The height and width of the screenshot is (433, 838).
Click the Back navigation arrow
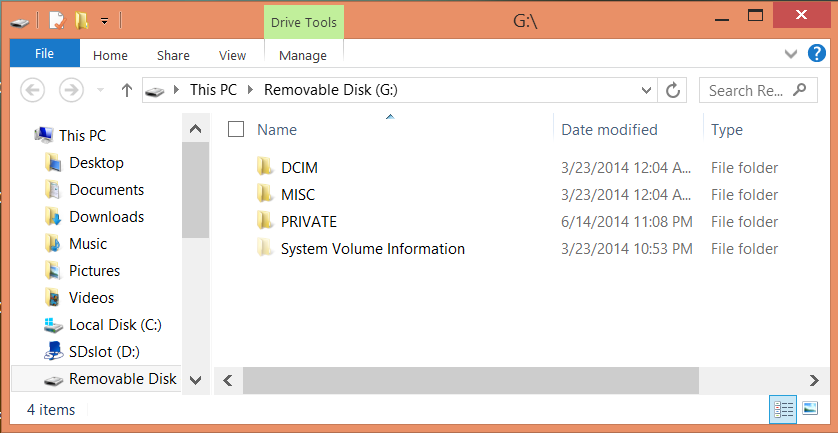click(x=33, y=90)
